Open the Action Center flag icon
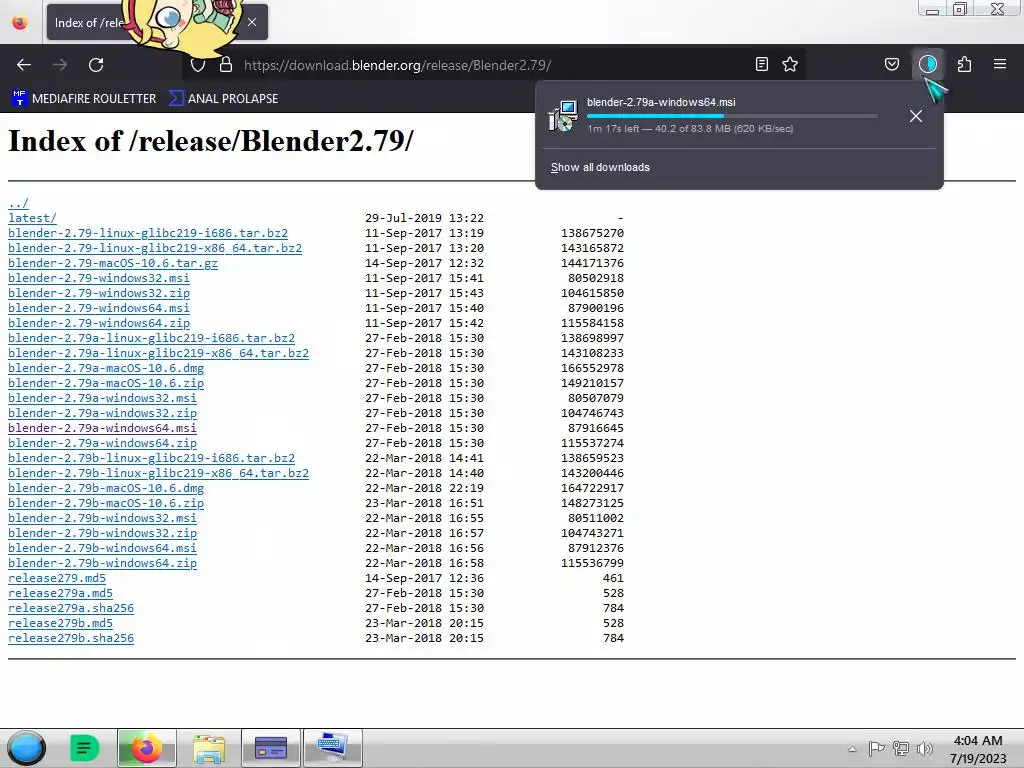 click(876, 749)
